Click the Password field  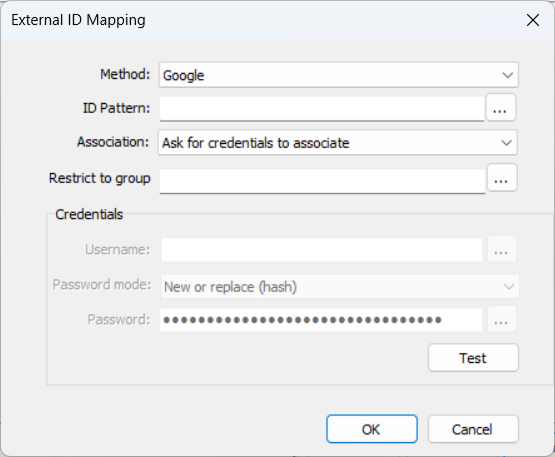click(x=321, y=320)
